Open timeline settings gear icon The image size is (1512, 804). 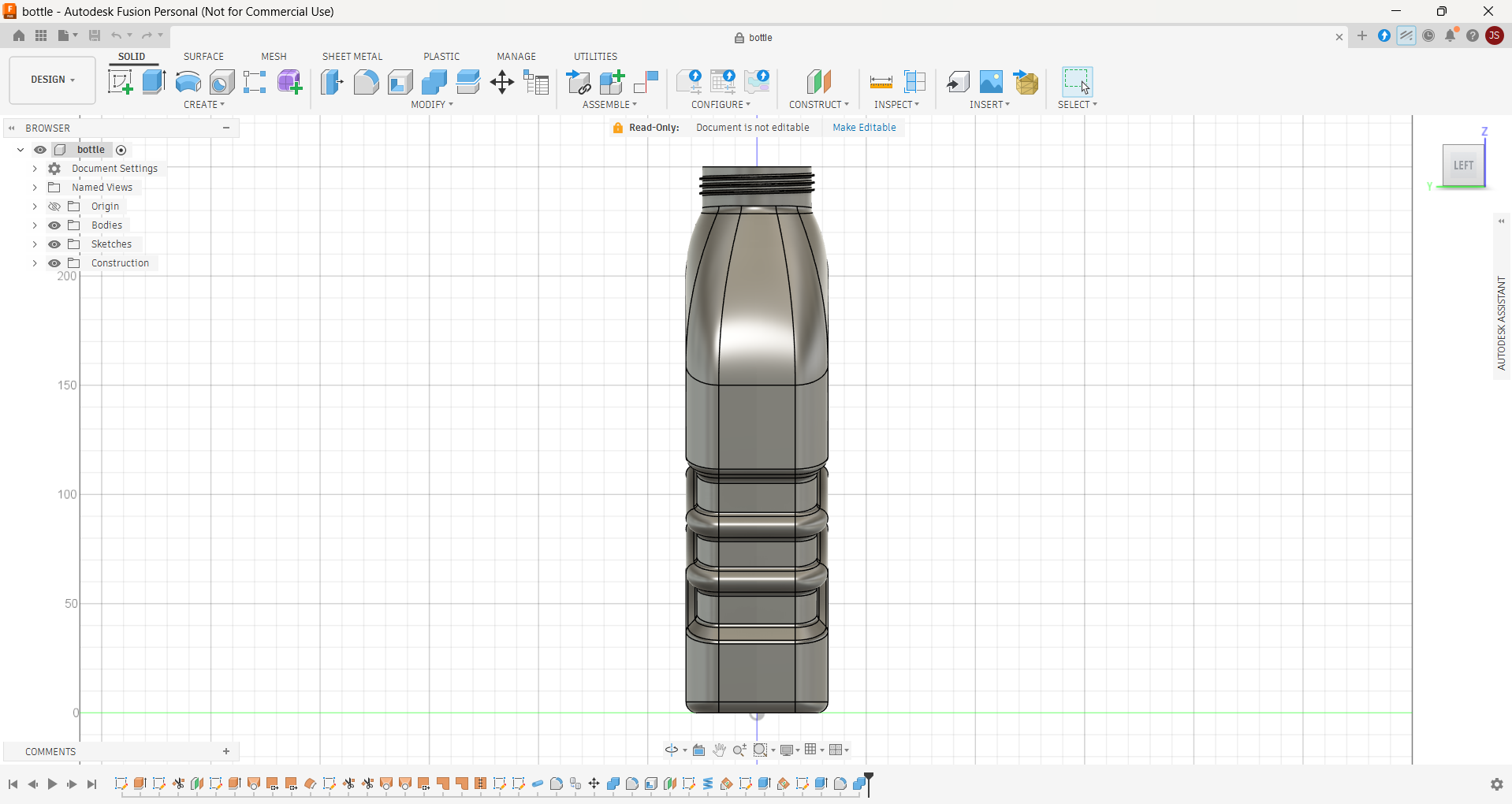tap(1496, 784)
